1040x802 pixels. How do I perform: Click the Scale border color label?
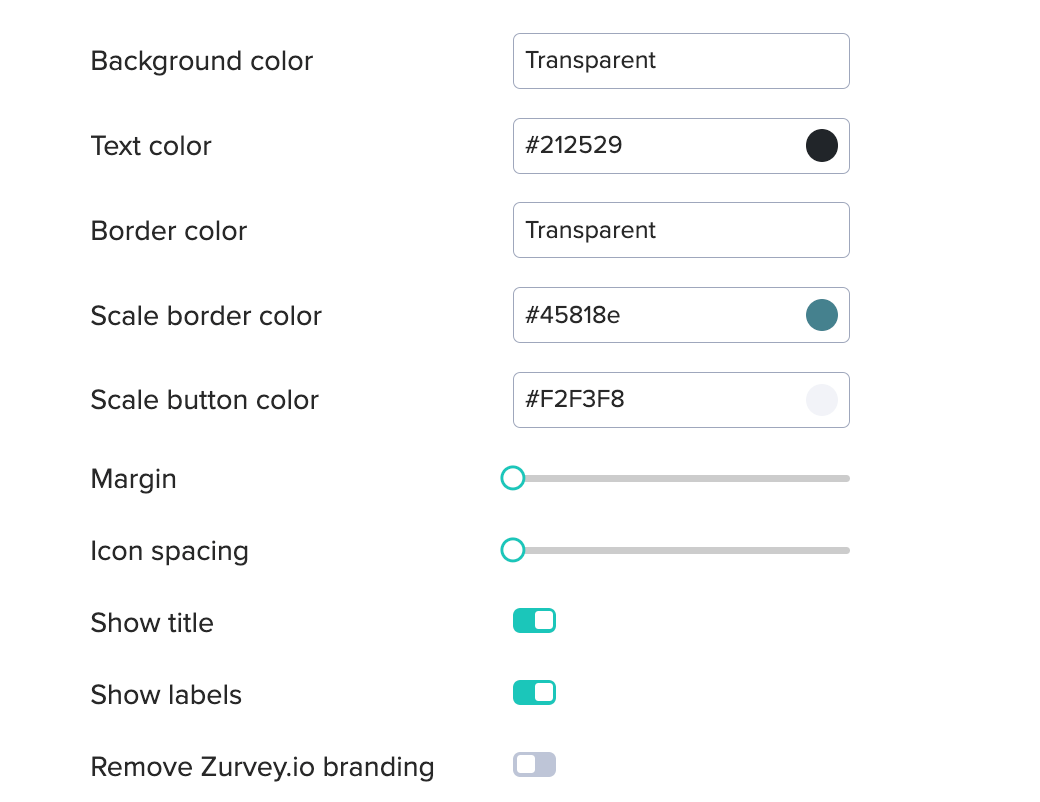coord(206,315)
